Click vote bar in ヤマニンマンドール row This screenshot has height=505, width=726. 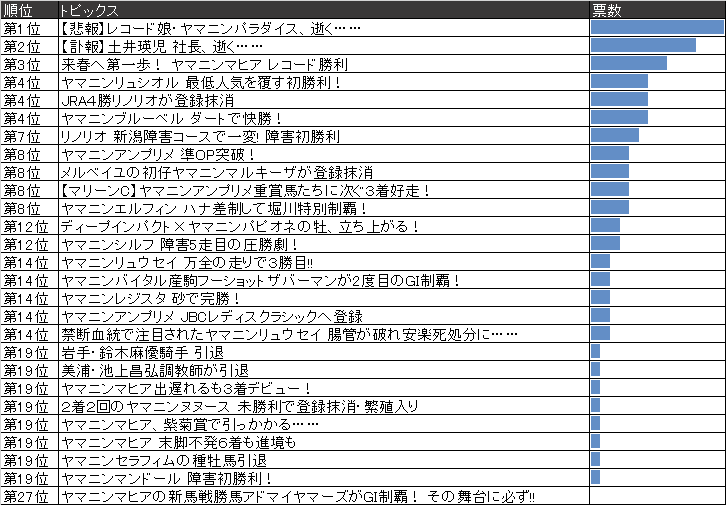coord(595,478)
